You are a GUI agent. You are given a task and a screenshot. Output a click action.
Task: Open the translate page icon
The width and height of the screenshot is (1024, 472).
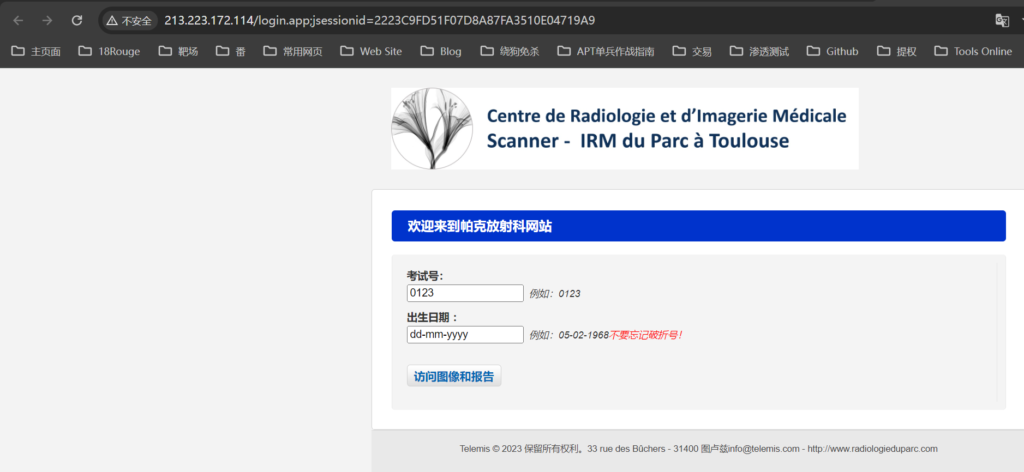(1002, 21)
